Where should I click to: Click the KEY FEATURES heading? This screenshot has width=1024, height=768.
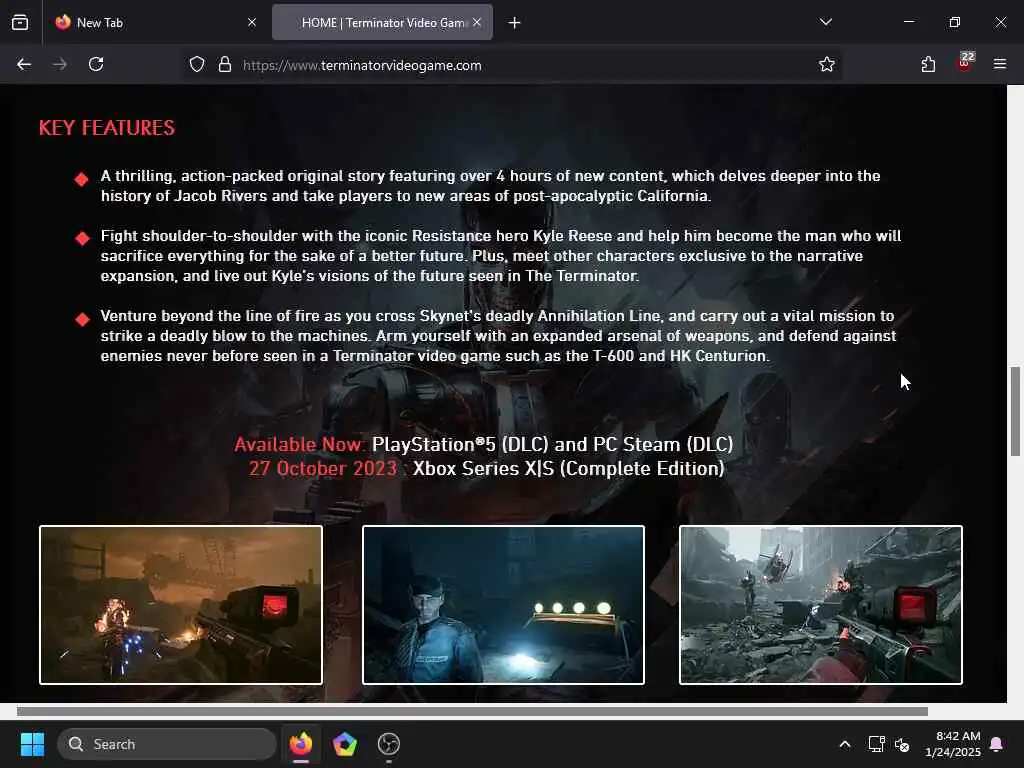coord(107,127)
